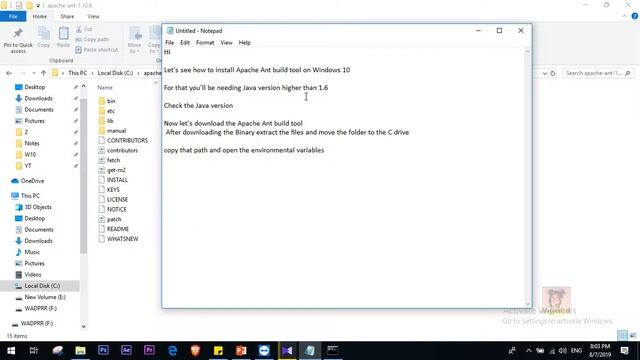640x360 pixels.
Task: Sort files by Name column header
Action: point(105,87)
